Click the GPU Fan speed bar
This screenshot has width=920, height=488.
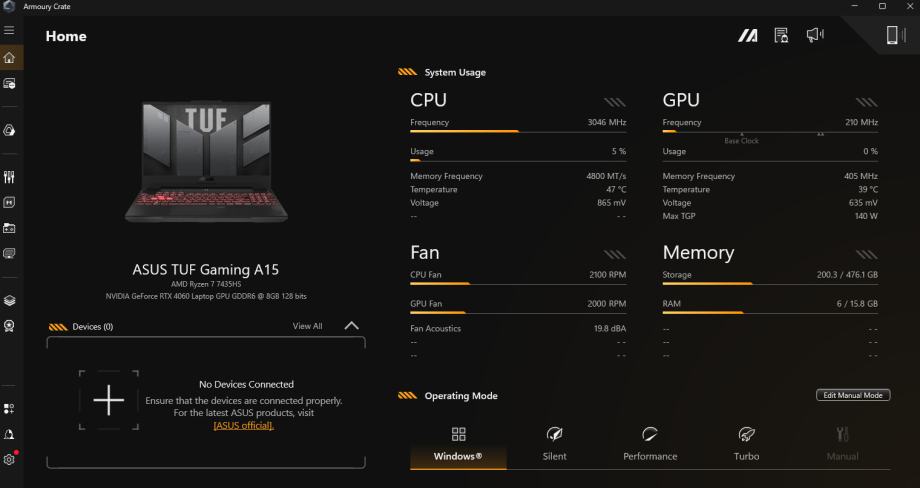coord(518,313)
